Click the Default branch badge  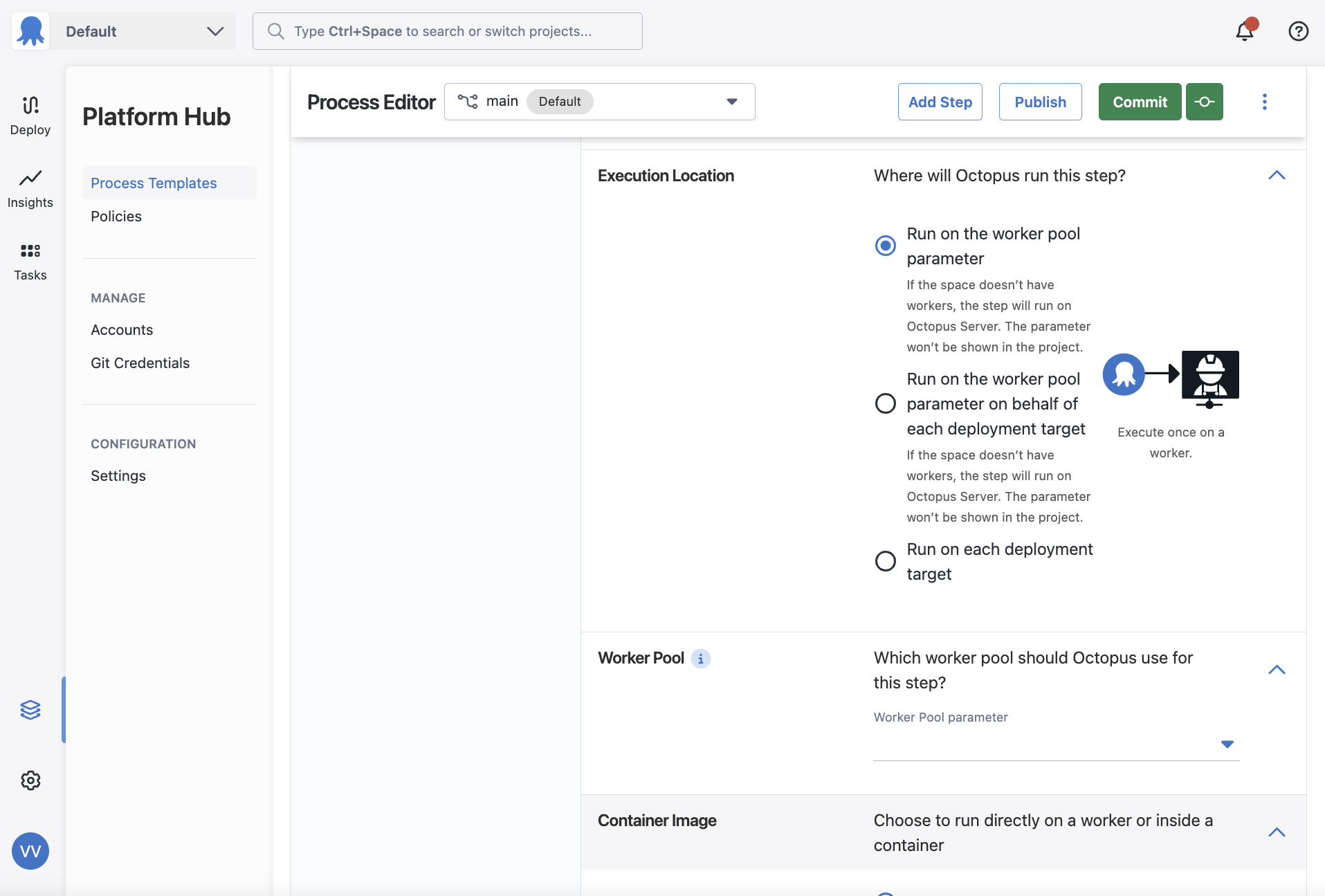[x=559, y=102]
